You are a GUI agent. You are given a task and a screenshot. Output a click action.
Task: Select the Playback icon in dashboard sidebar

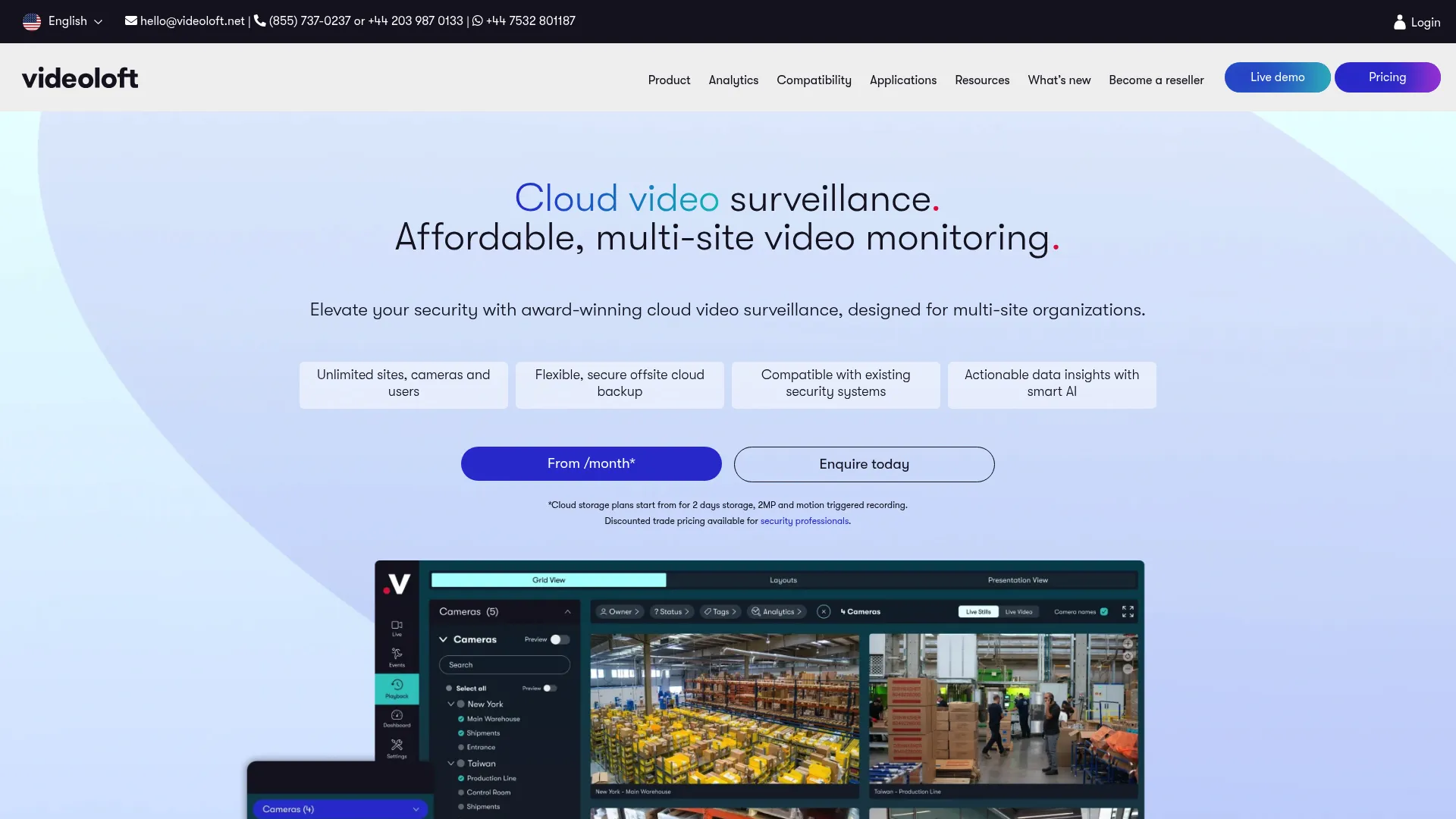[397, 689]
